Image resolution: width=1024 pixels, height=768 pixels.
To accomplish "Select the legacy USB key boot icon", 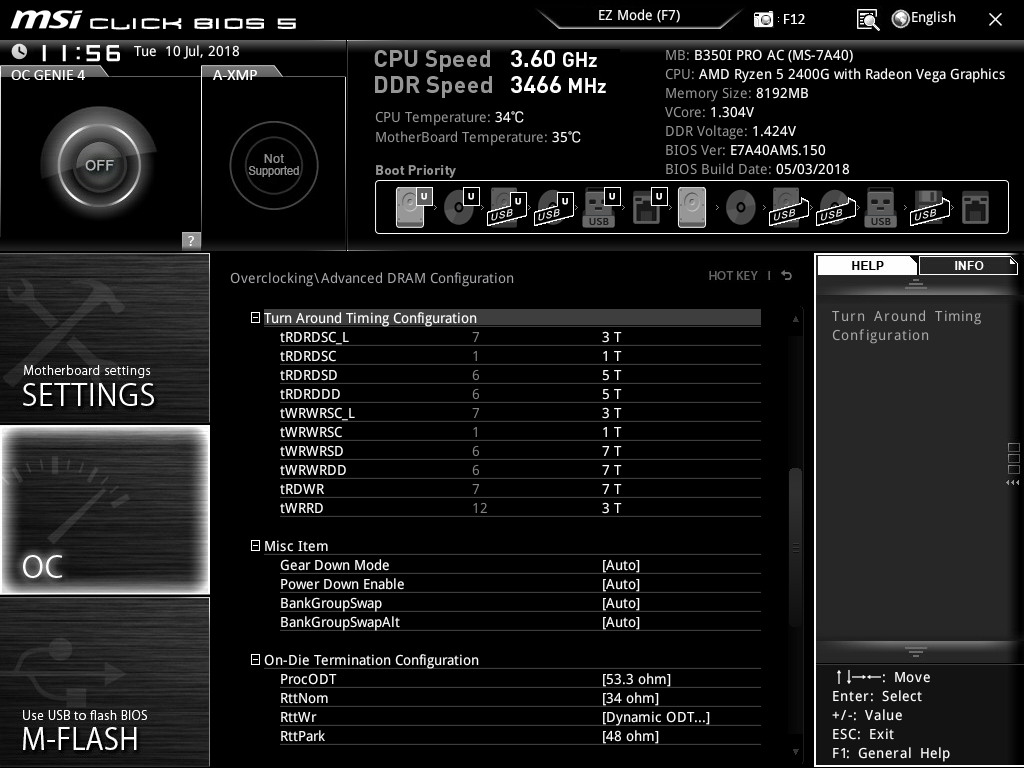I will (880, 207).
